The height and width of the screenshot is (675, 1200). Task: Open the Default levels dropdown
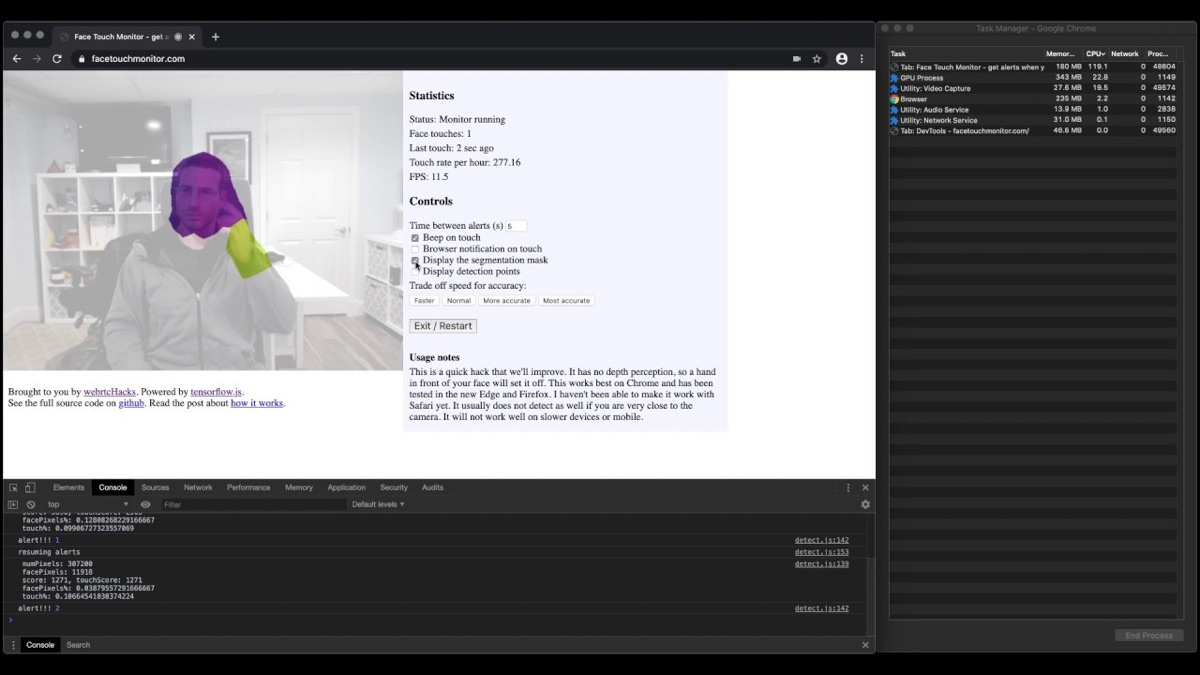pyautogui.click(x=378, y=505)
